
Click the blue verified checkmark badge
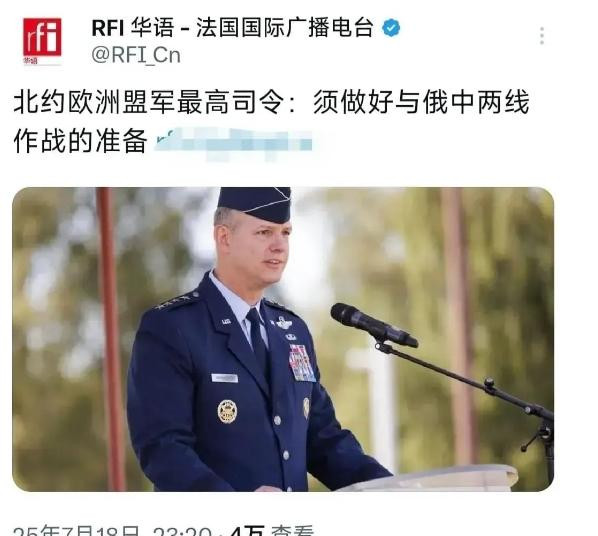[391, 28]
